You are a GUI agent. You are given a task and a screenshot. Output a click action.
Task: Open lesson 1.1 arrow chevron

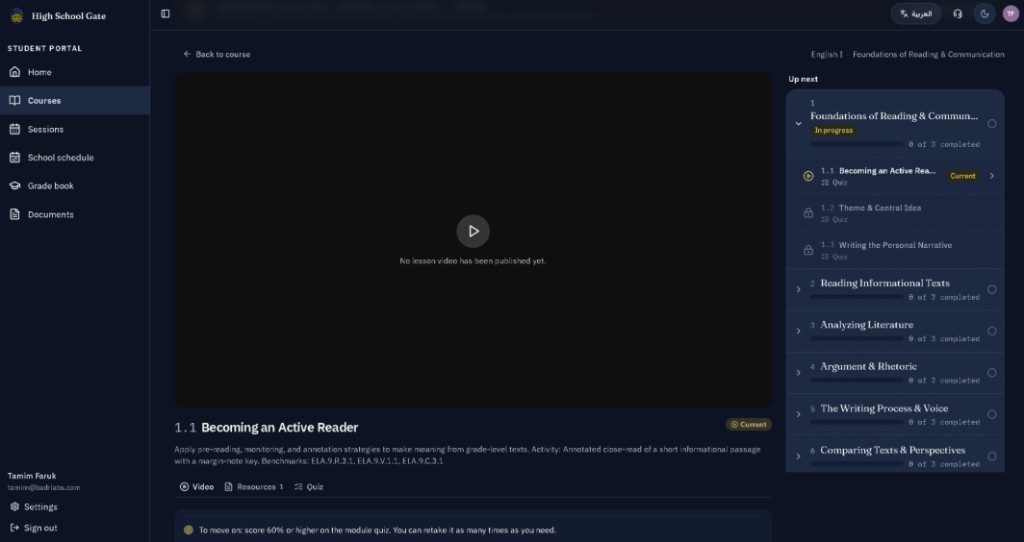(x=992, y=176)
